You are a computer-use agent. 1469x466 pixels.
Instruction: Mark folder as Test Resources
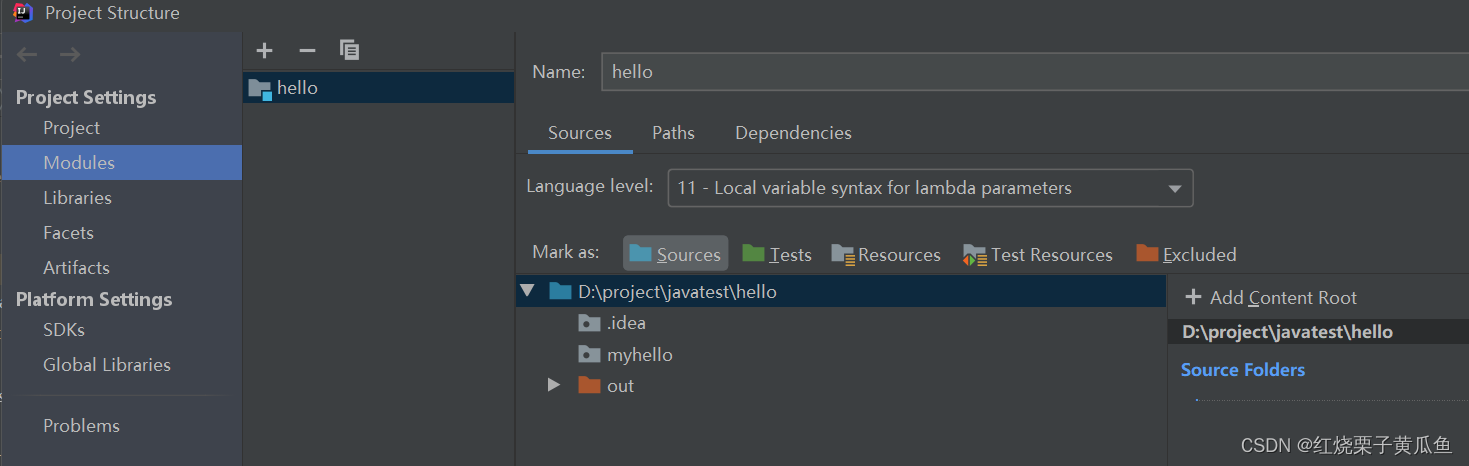click(x=1037, y=254)
